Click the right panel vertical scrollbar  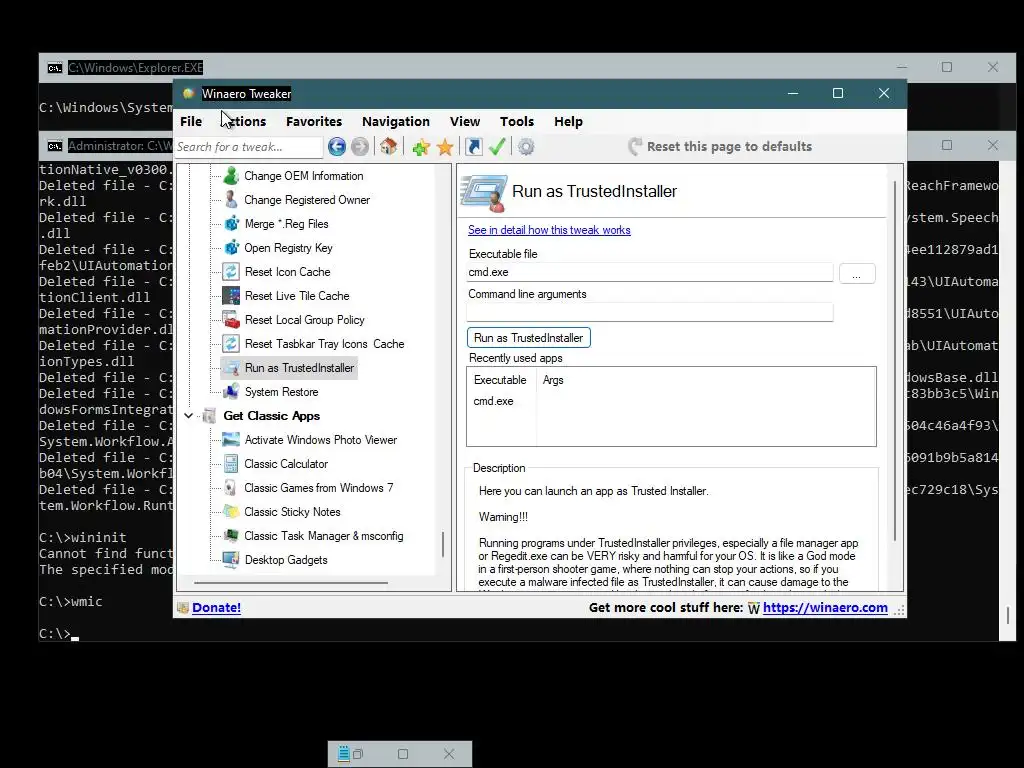(x=895, y=360)
